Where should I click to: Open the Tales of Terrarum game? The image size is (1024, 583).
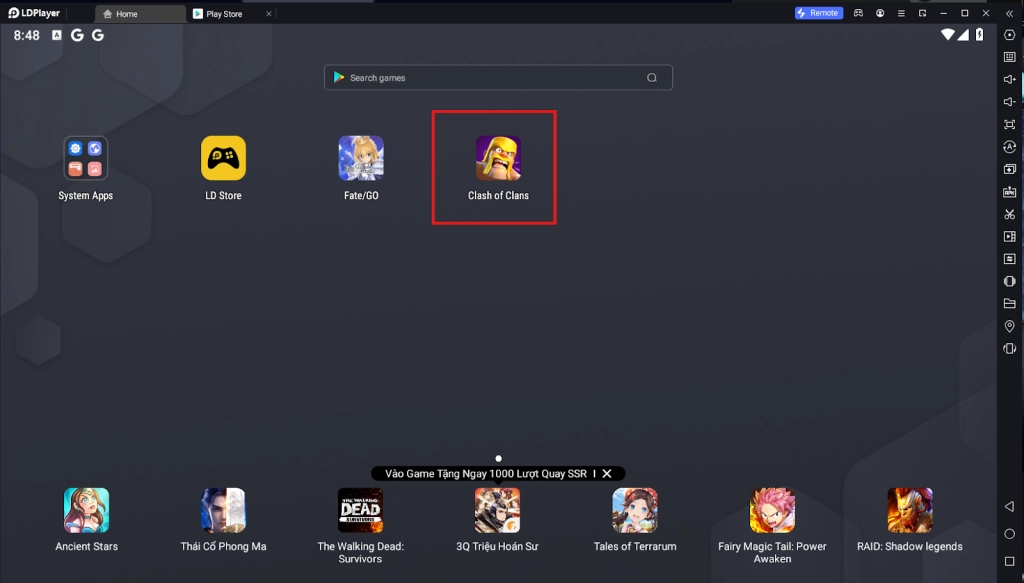click(635, 510)
